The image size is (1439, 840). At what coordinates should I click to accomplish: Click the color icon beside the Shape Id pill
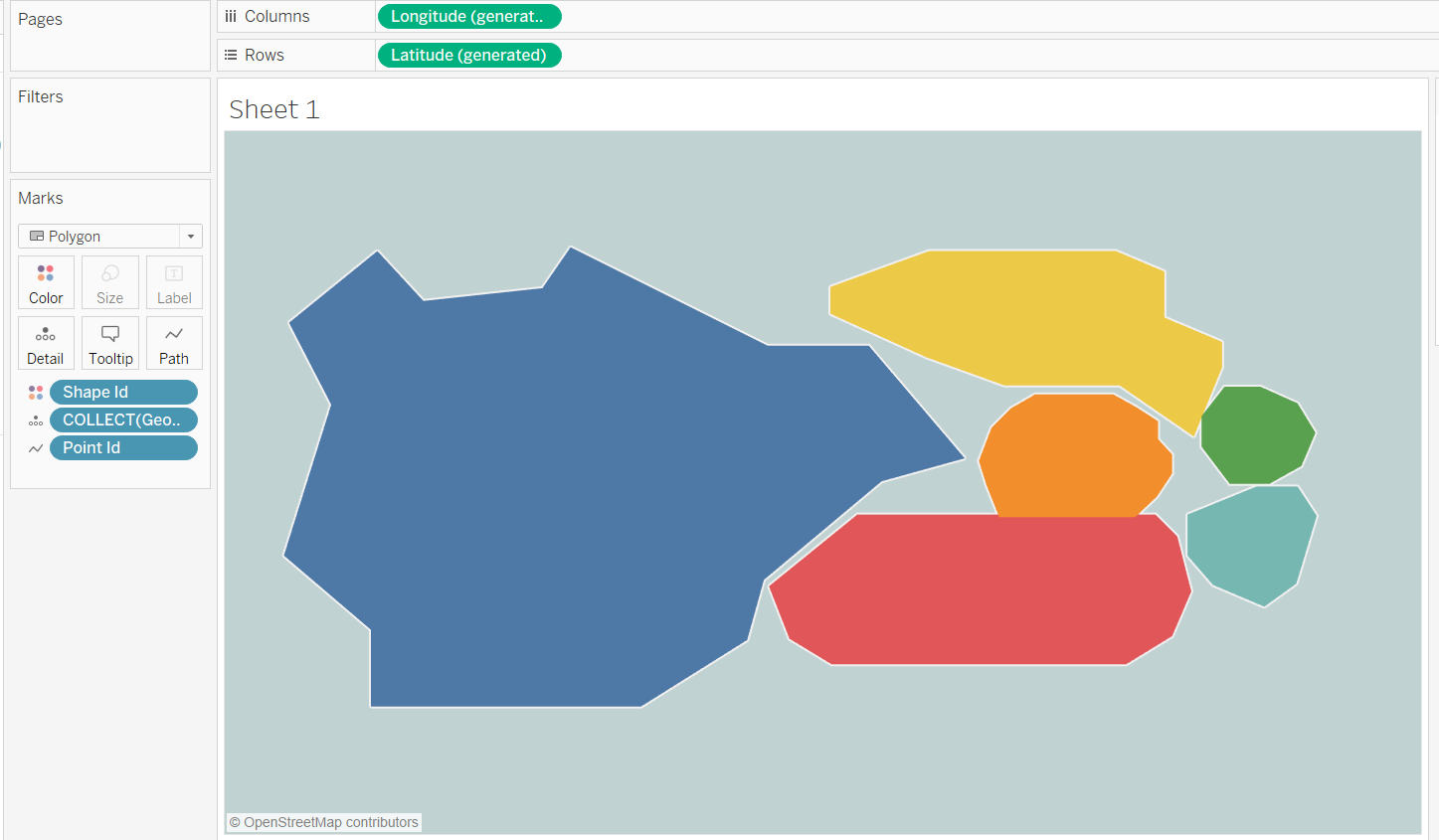[x=35, y=392]
